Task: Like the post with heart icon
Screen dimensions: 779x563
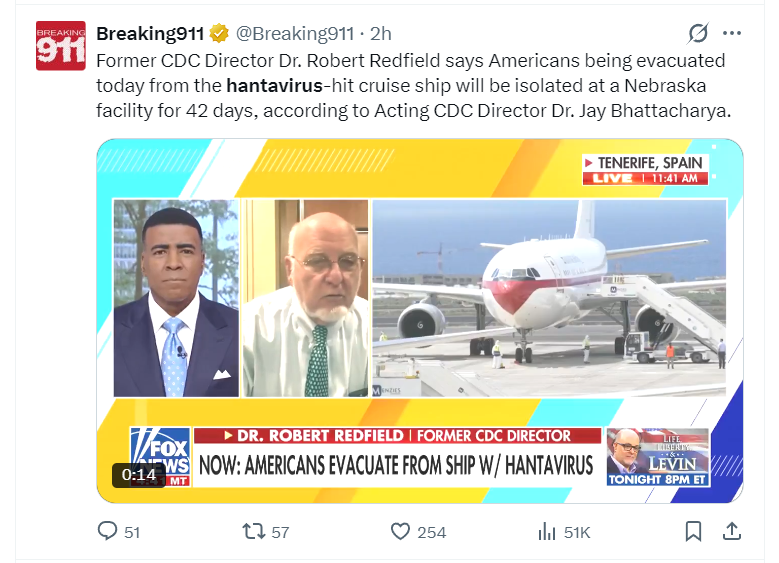Action: pyautogui.click(x=400, y=532)
